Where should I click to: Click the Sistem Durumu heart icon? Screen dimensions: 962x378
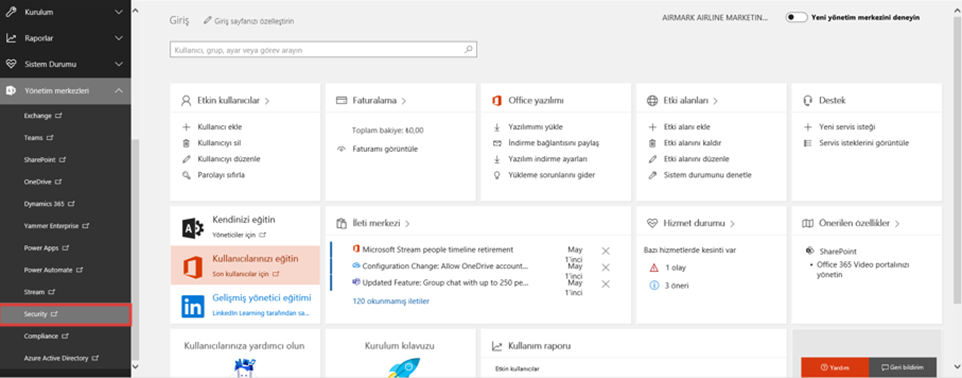(x=11, y=64)
